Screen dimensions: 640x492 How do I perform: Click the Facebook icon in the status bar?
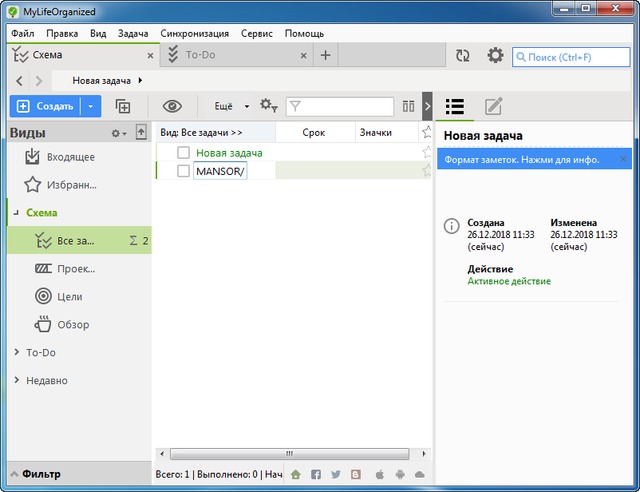pyautogui.click(x=316, y=474)
